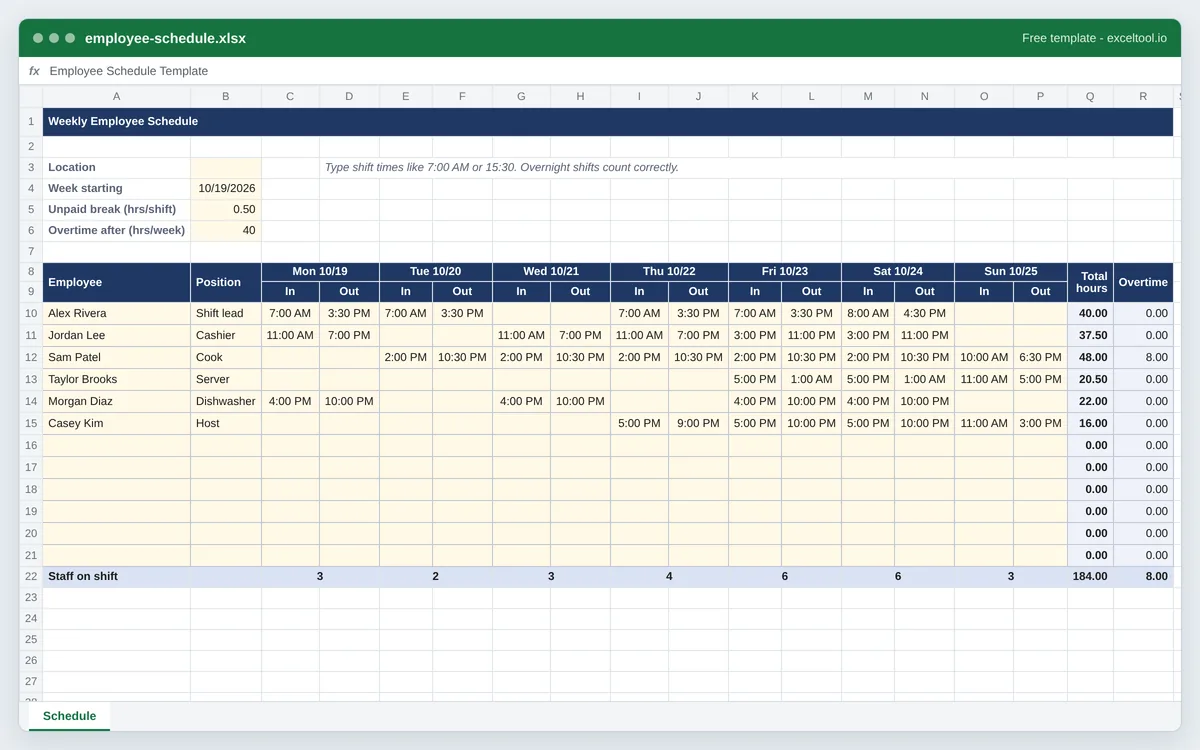Screen dimensions: 1200x750
Task: Click the Tue 10/20 header cell
Action: point(435,272)
